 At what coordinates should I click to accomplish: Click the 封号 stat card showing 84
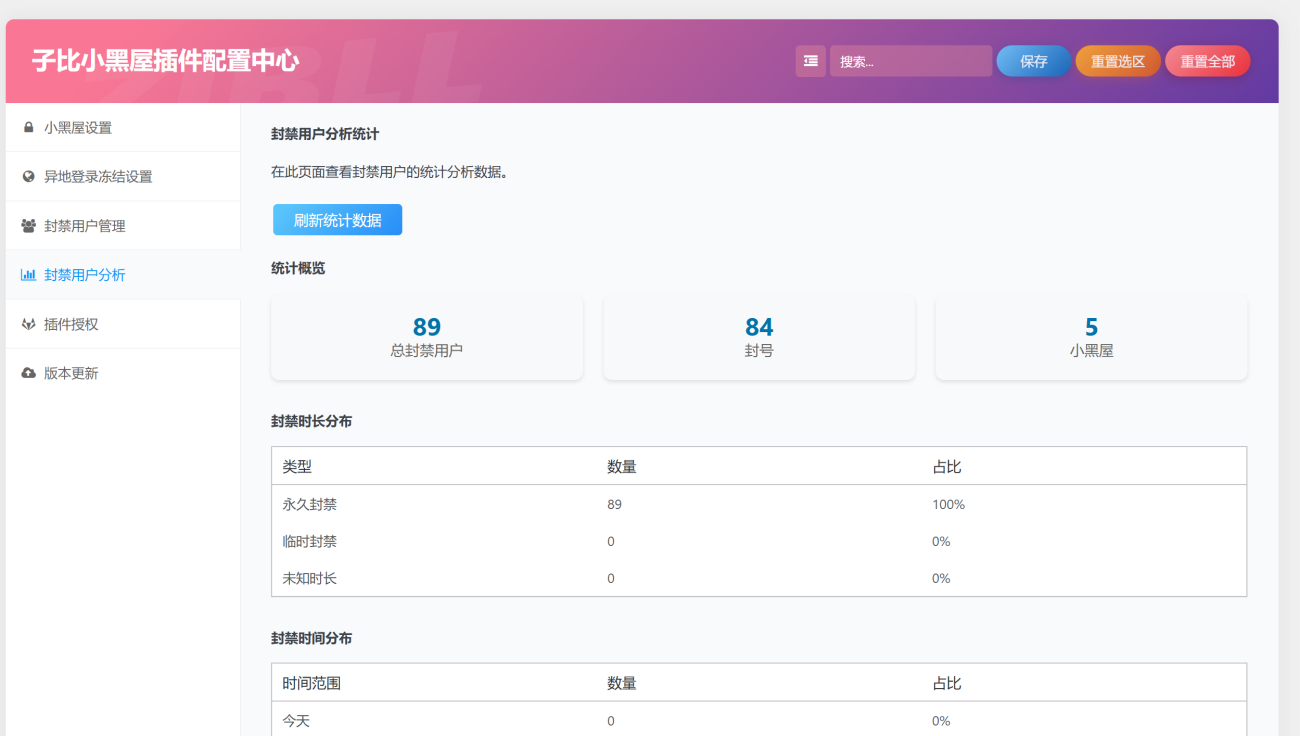click(x=759, y=338)
